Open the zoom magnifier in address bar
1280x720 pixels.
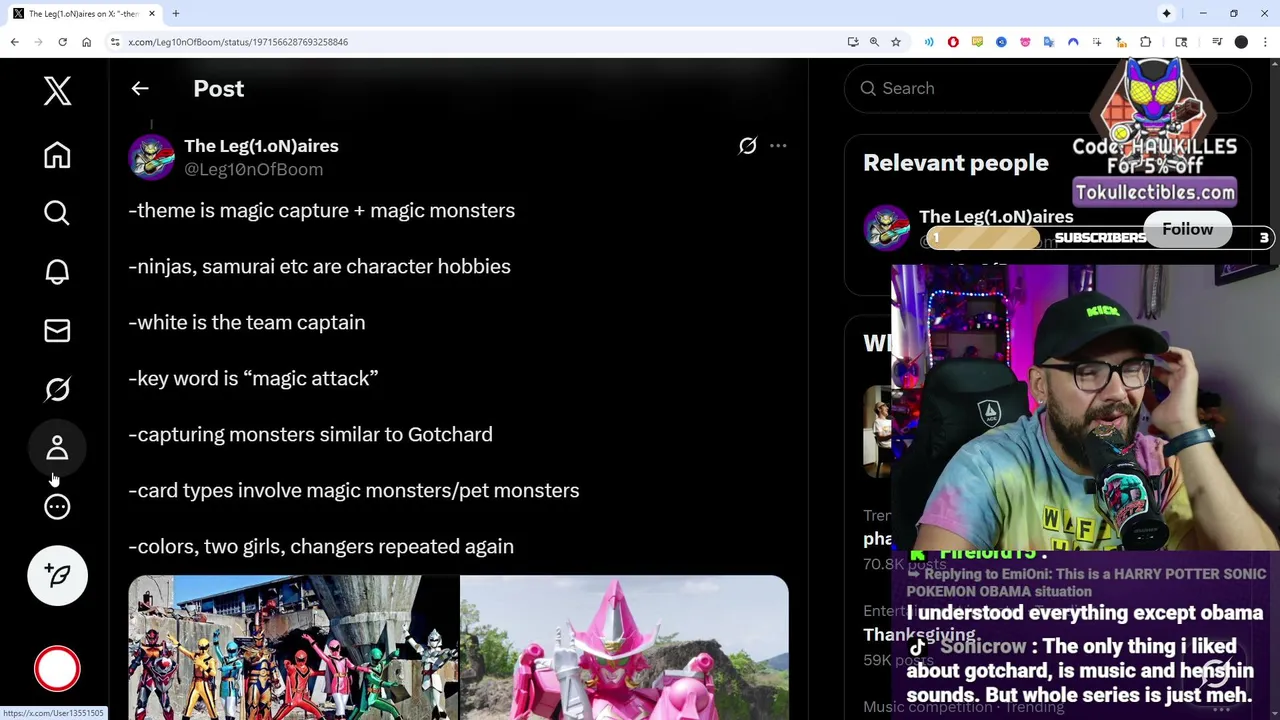pyautogui.click(x=874, y=42)
